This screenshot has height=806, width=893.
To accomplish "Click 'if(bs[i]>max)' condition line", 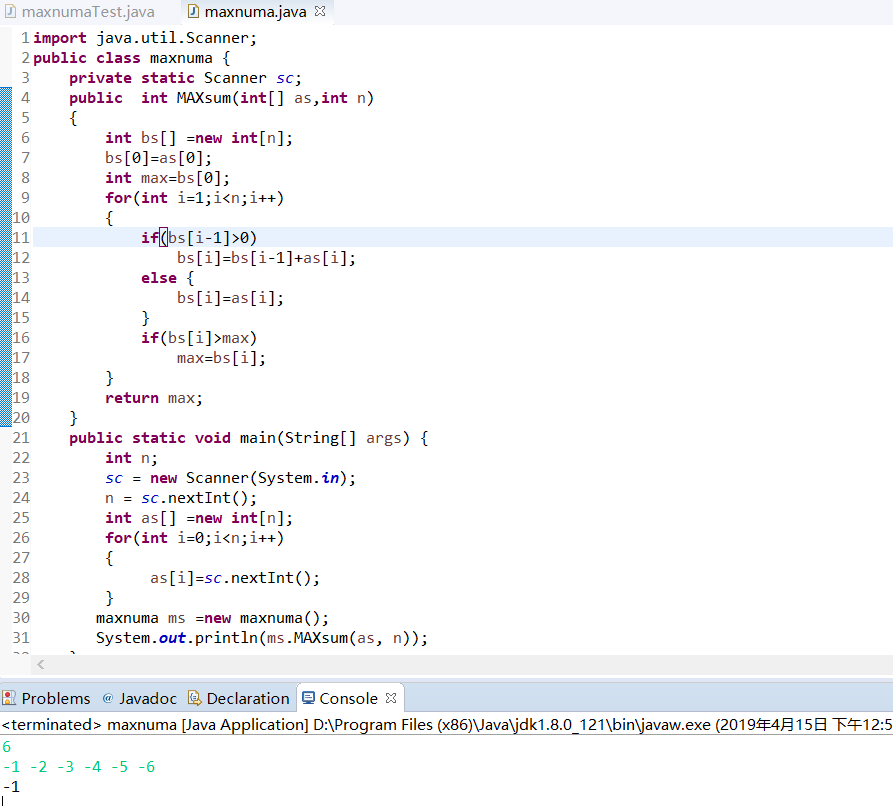I will point(199,338).
